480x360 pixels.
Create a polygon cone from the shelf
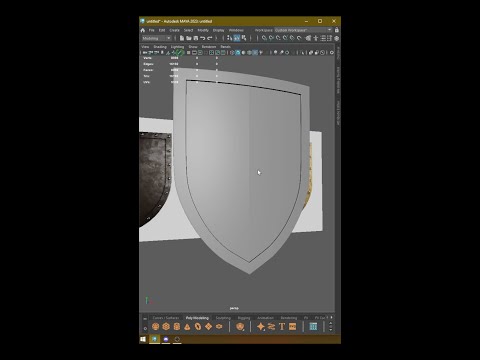click(187, 327)
